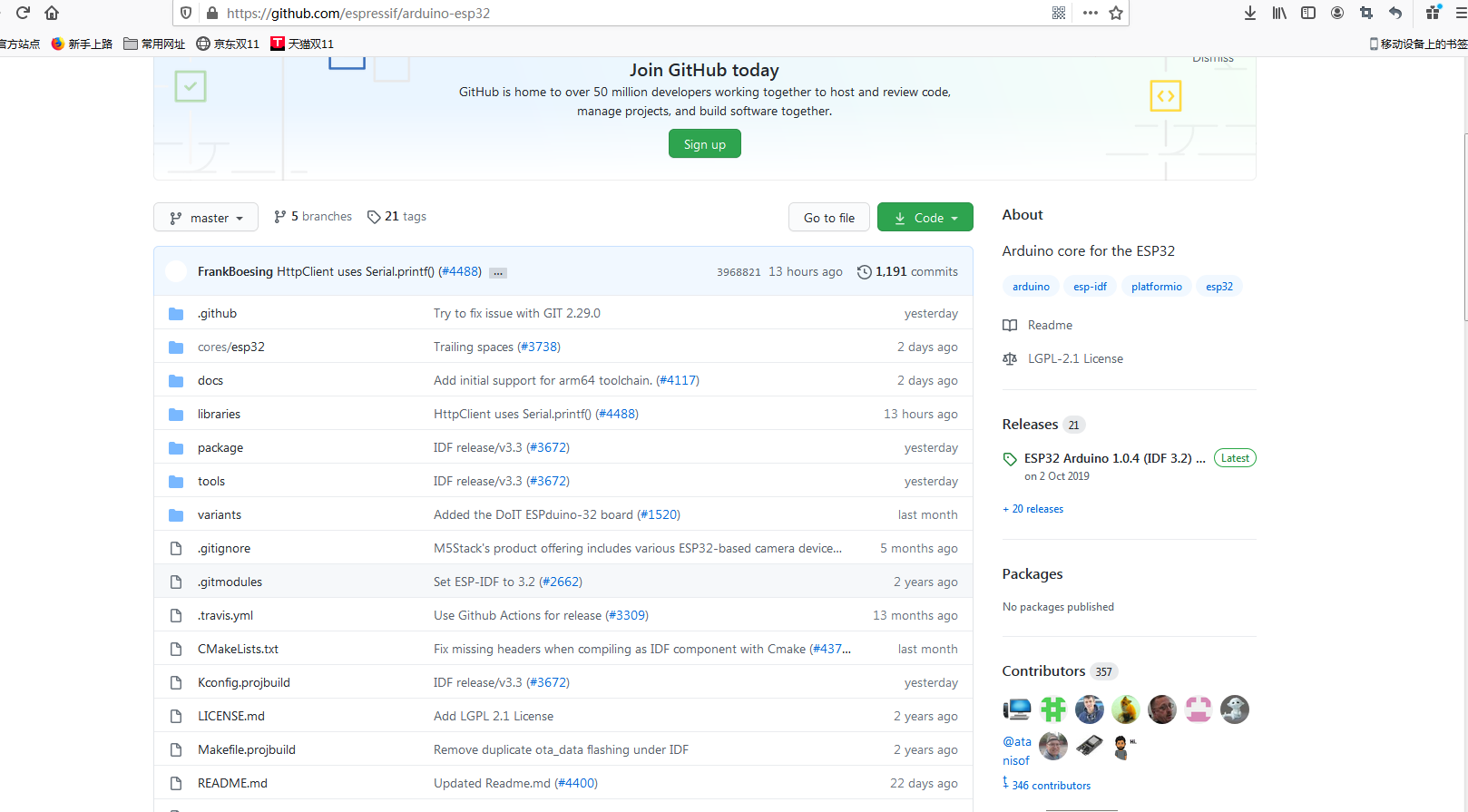Open the @atanisof contributor link
Viewport: 1468px width, 812px height.
coord(1016,751)
